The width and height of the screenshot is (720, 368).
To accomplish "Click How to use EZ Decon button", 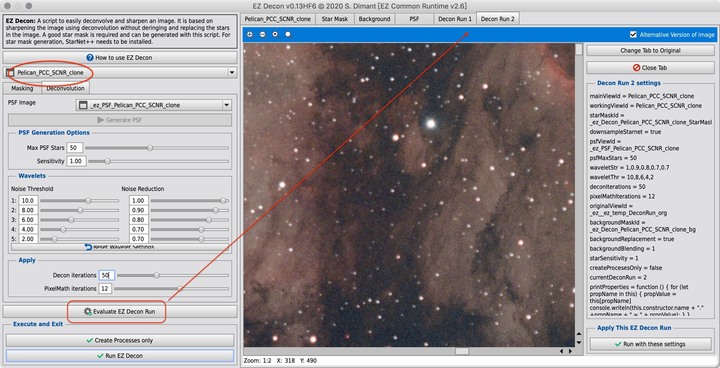I will tap(119, 57).
